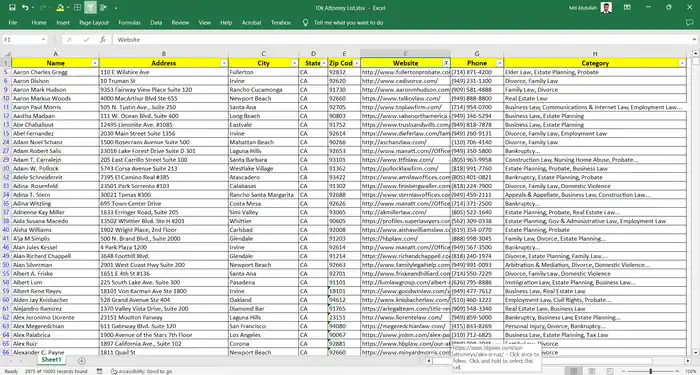This screenshot has height=375, width=700.
Task: Open the Page Layout ribbon tab
Action: pyautogui.click(x=94, y=22)
